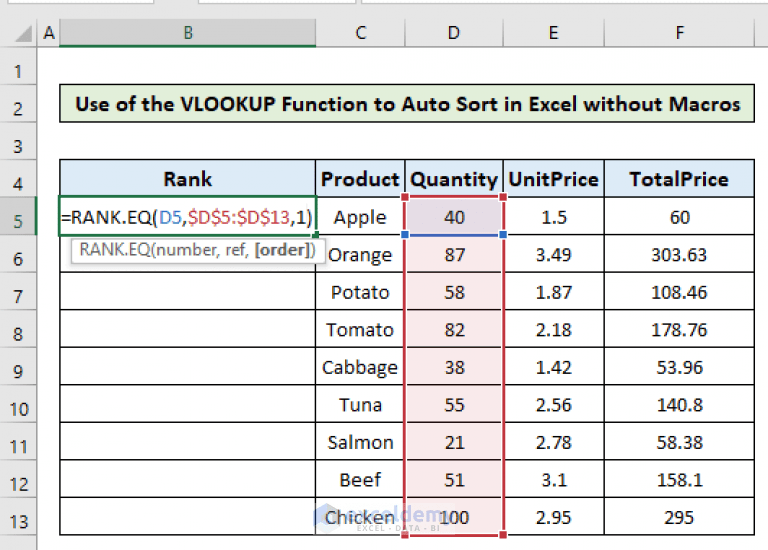Screen dimensions: 768x550
Task: Click quantity cell showing 100
Action: [x=454, y=517]
